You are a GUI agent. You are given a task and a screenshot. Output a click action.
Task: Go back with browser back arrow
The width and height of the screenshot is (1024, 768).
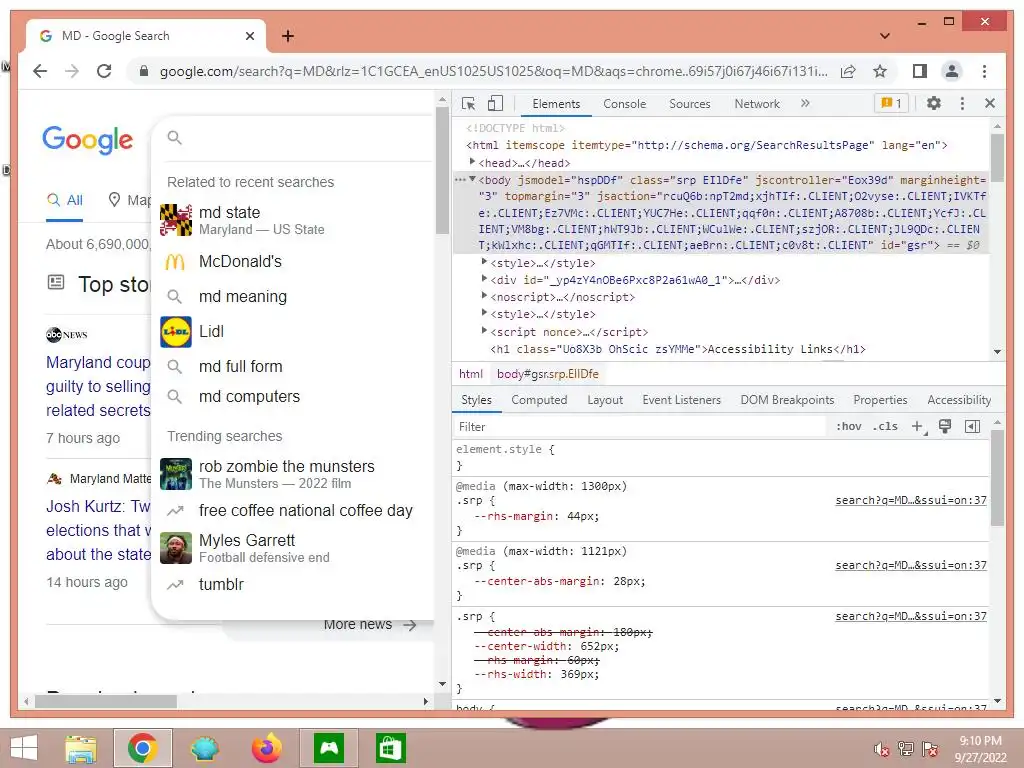click(40, 71)
